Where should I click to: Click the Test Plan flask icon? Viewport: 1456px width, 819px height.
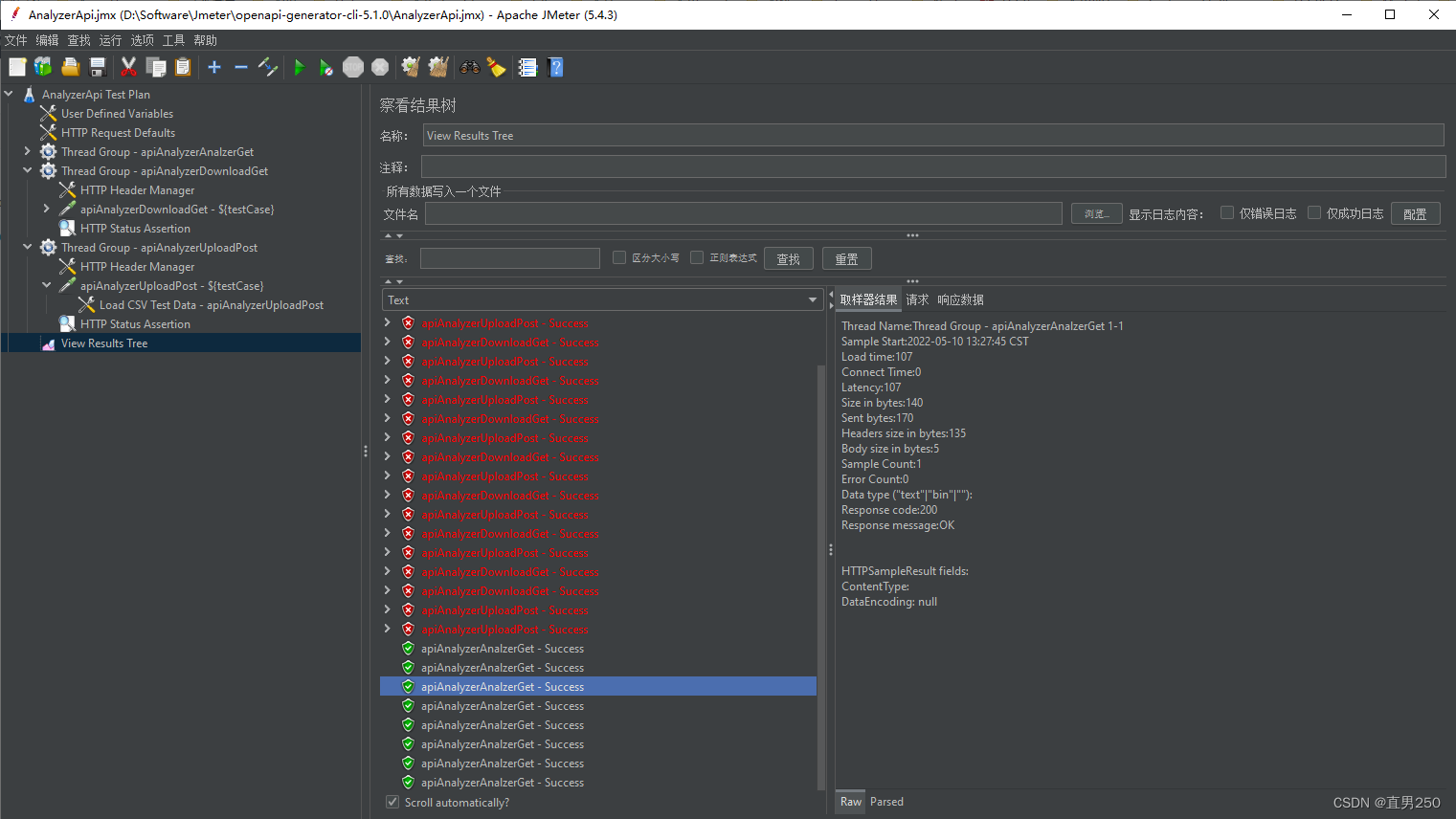click(29, 95)
